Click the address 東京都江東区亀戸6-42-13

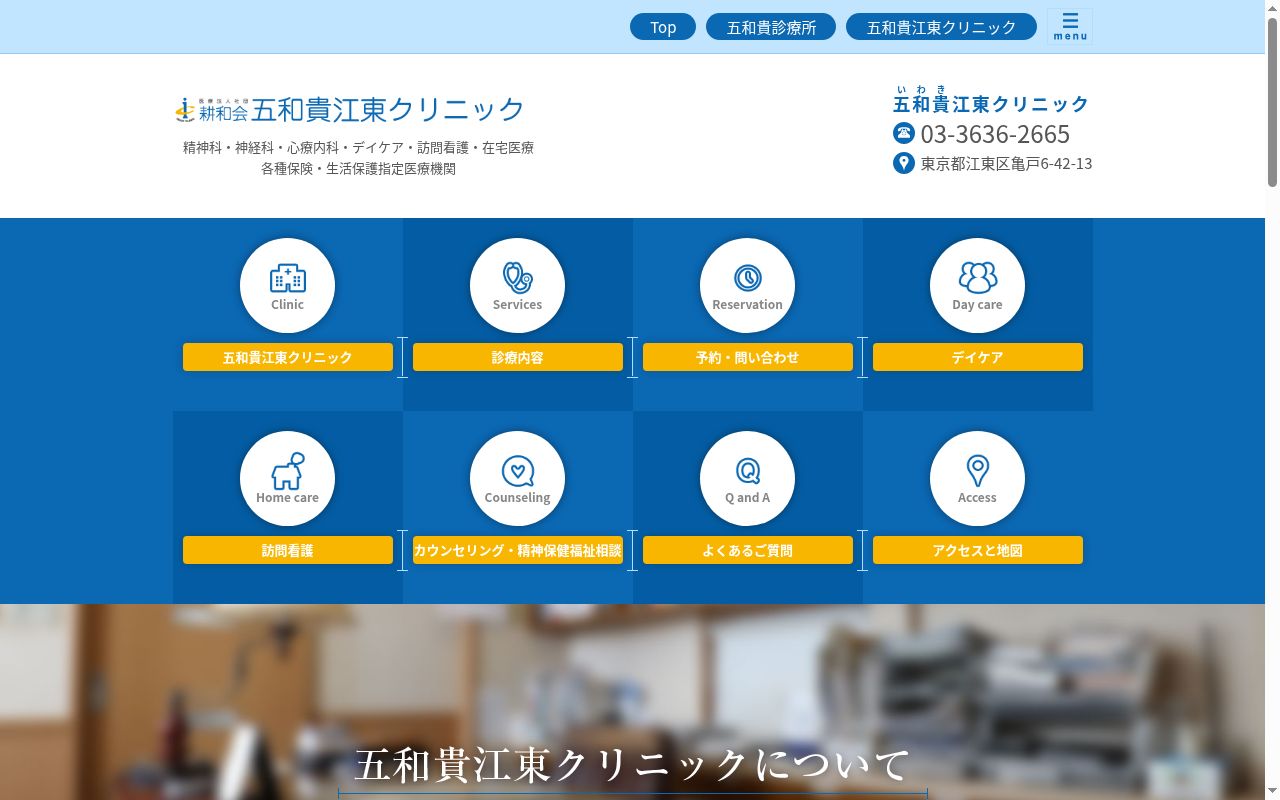(x=1006, y=163)
